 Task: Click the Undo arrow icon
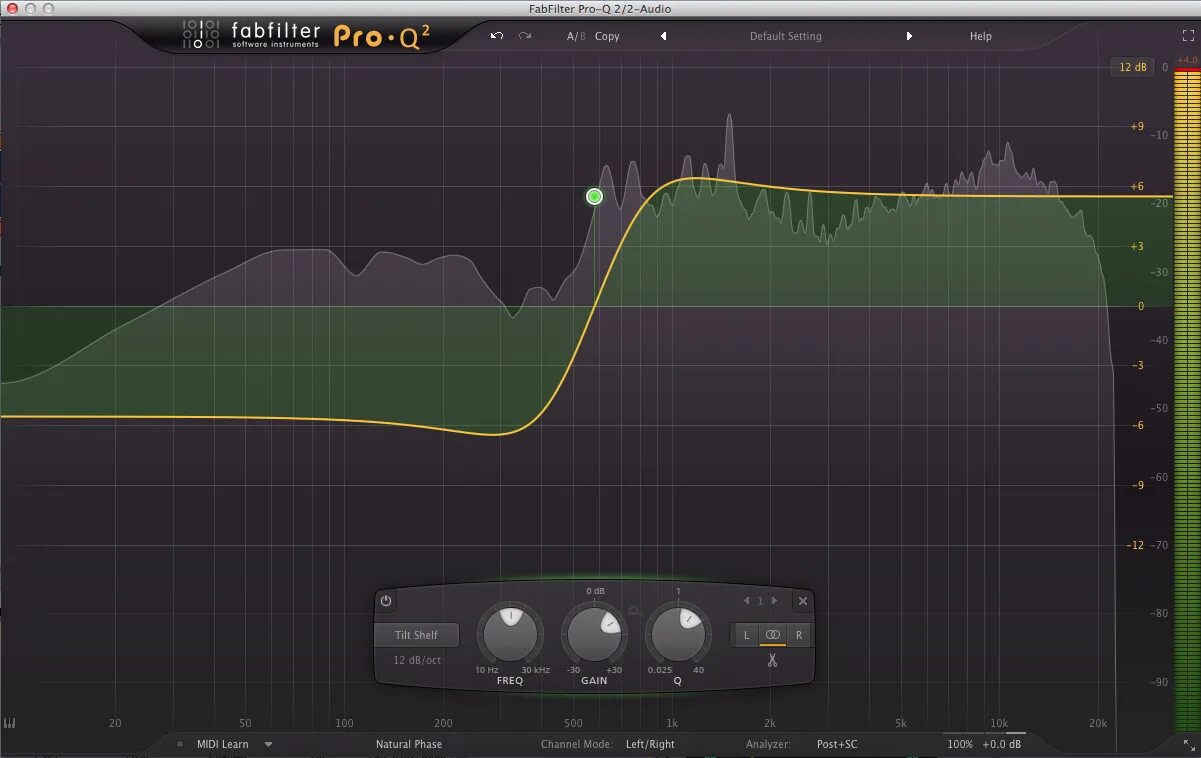497,36
